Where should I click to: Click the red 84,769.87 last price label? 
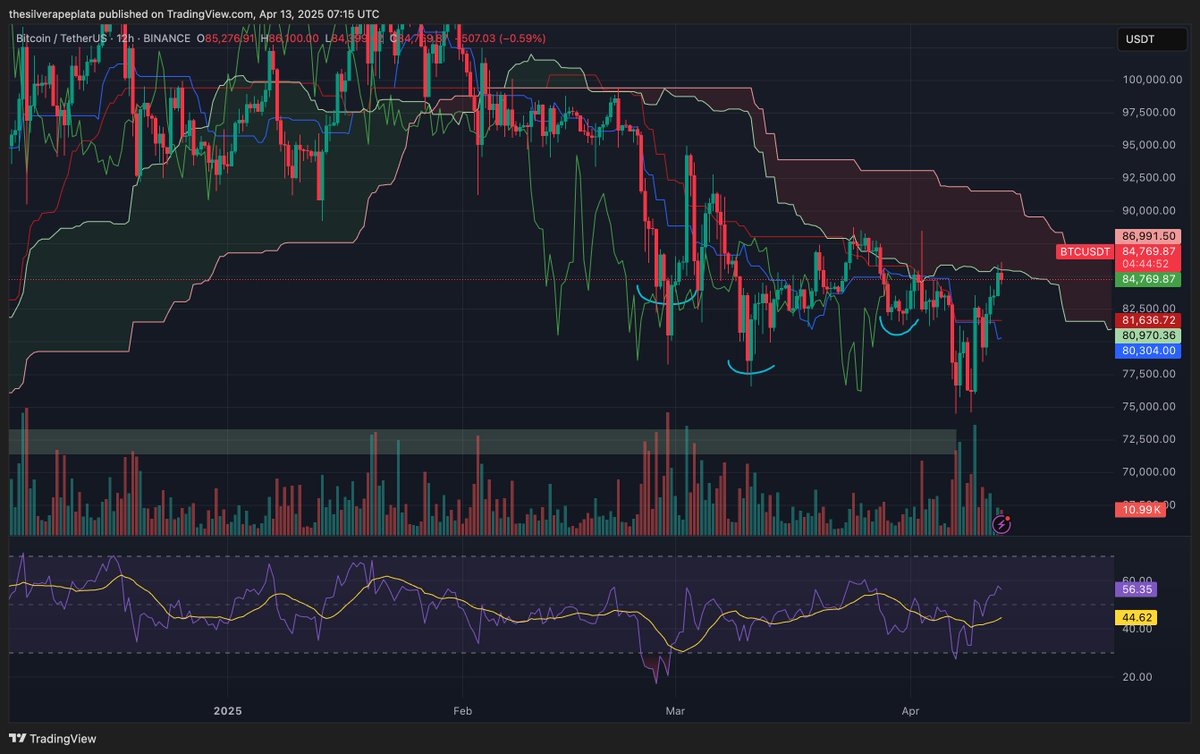1150,251
